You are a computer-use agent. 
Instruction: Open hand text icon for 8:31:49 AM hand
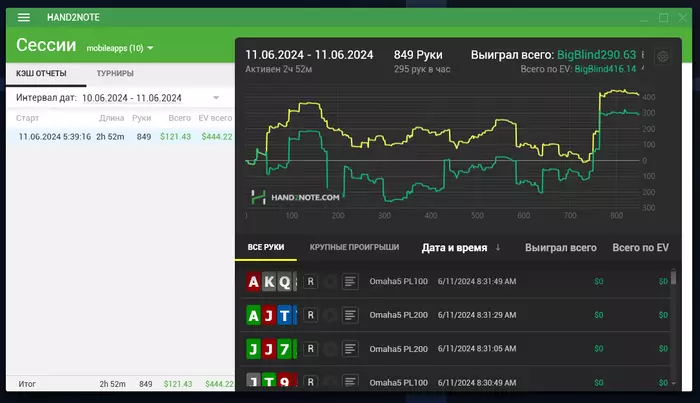350,282
